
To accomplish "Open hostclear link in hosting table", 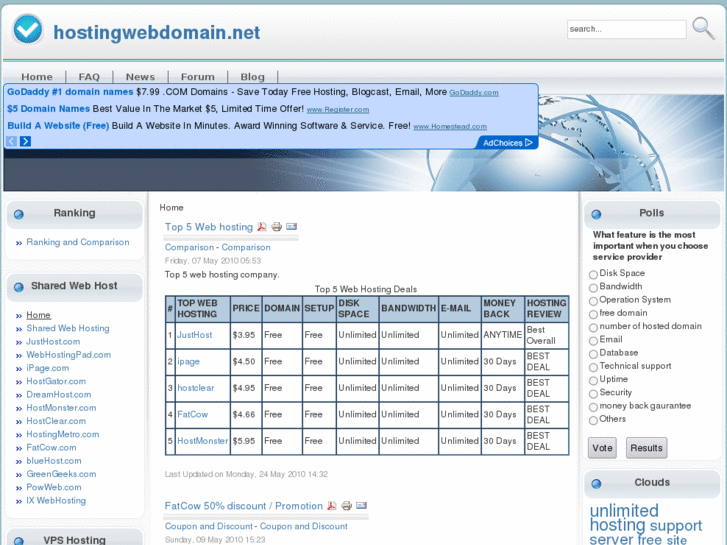I will (196, 388).
